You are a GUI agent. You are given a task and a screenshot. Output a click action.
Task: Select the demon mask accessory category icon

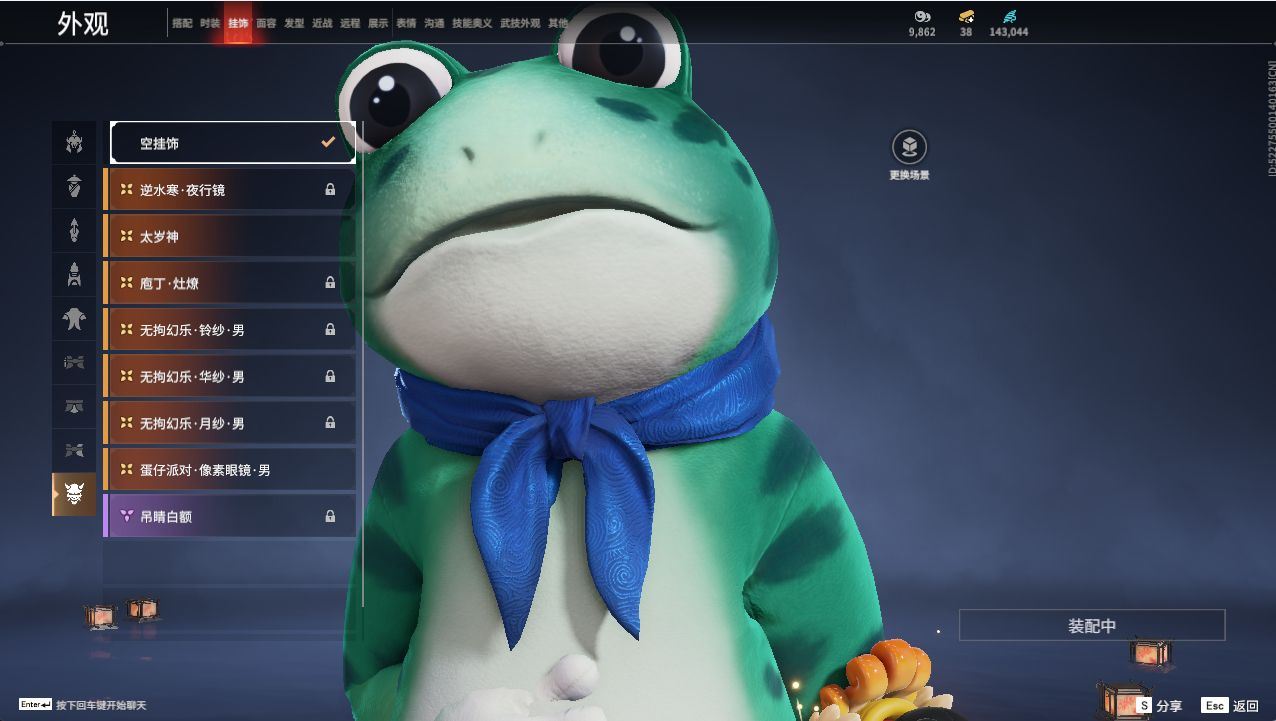coord(74,494)
